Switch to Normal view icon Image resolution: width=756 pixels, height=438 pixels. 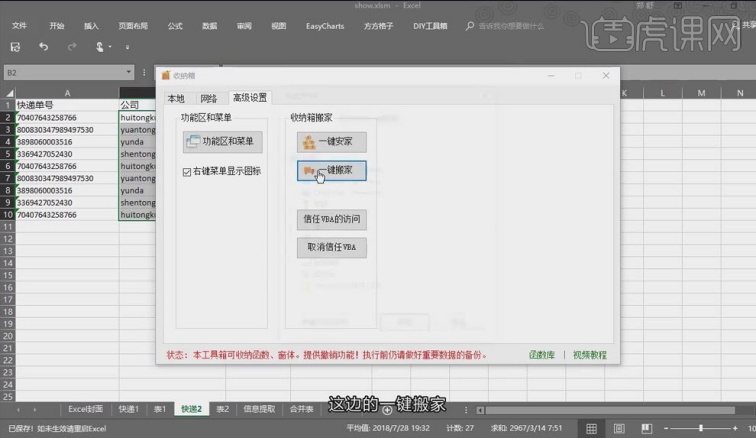tap(592, 428)
